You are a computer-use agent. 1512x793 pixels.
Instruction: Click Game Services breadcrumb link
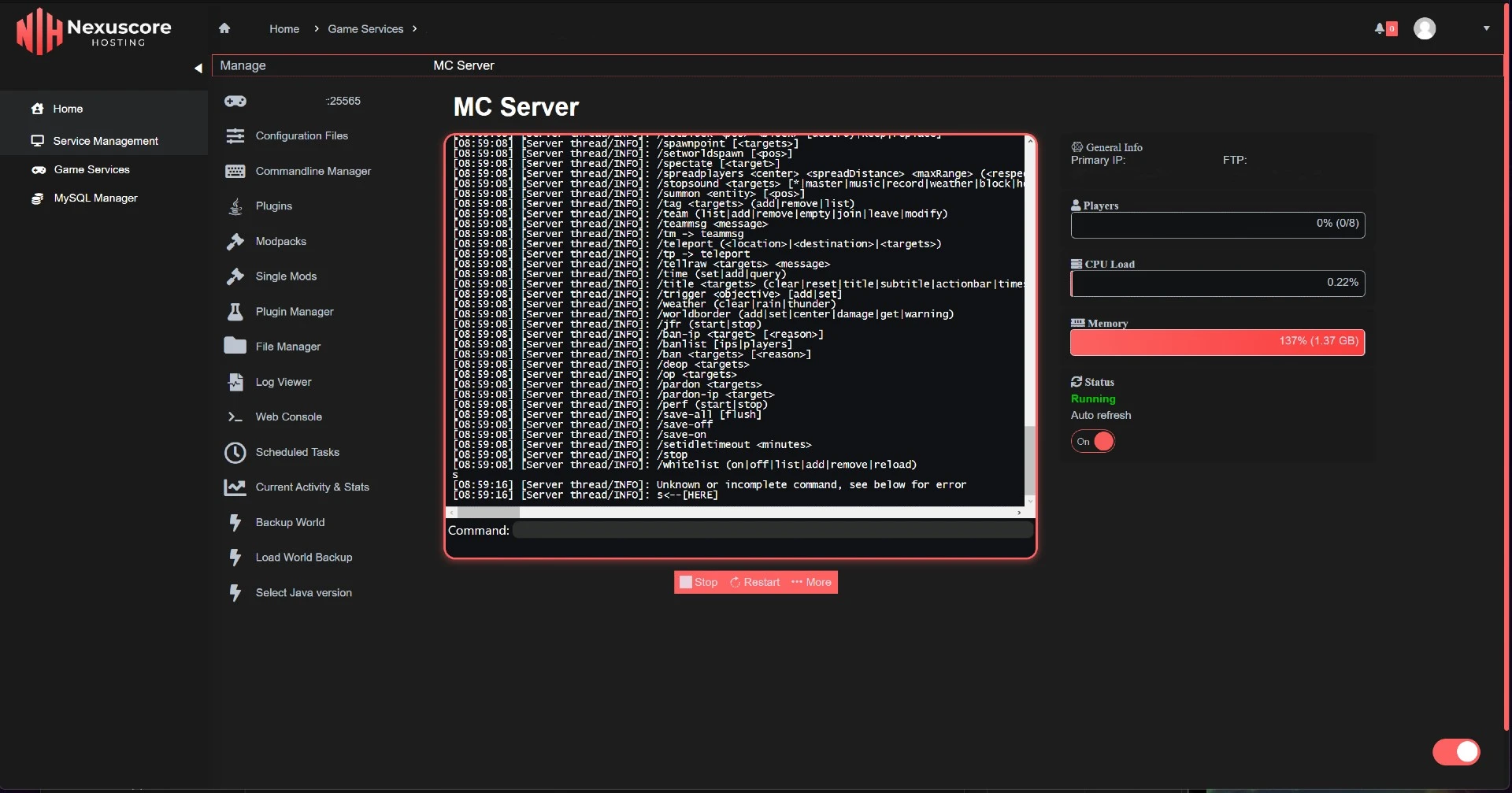click(x=365, y=29)
